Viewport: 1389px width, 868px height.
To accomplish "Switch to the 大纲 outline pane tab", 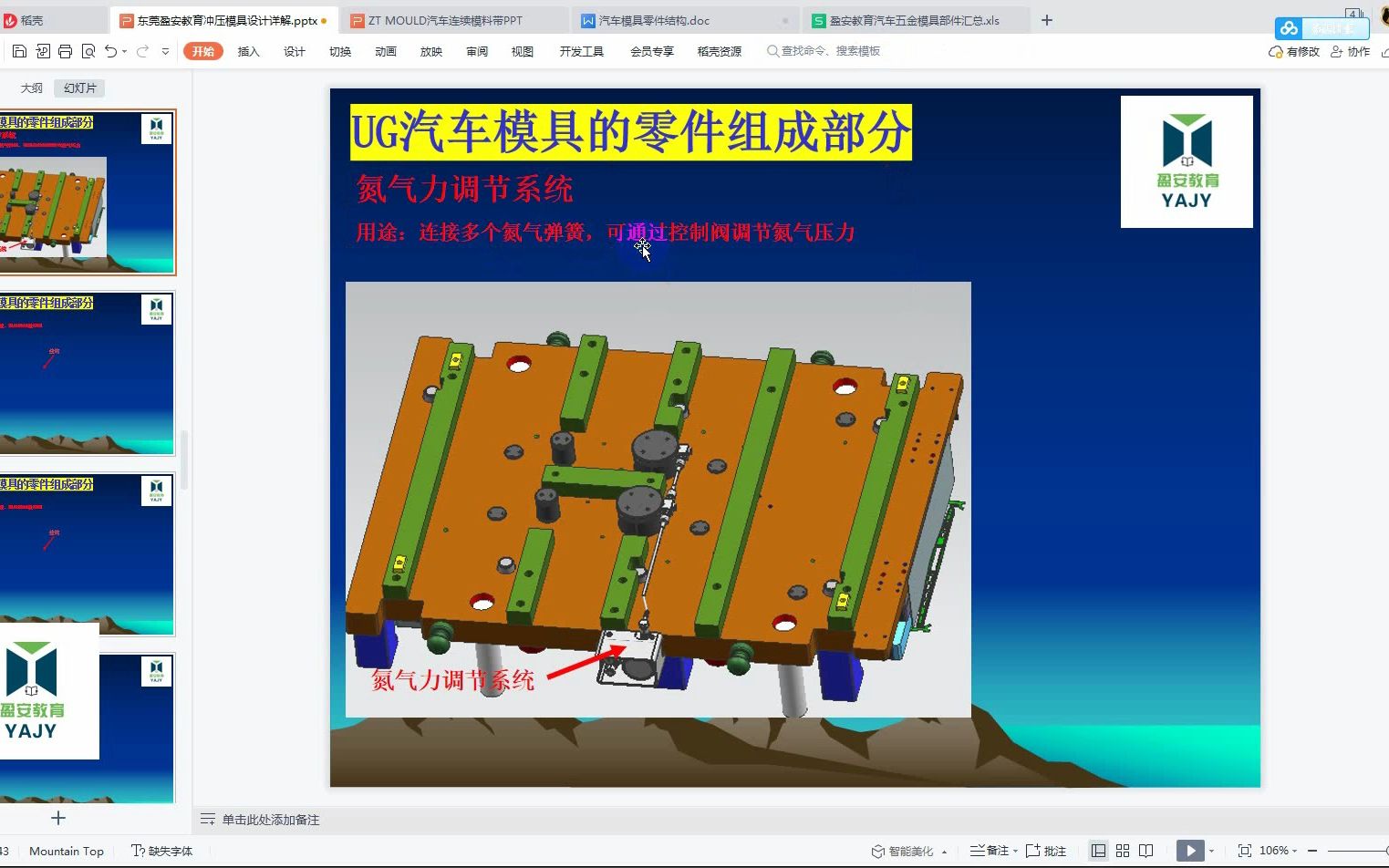I will [30, 88].
